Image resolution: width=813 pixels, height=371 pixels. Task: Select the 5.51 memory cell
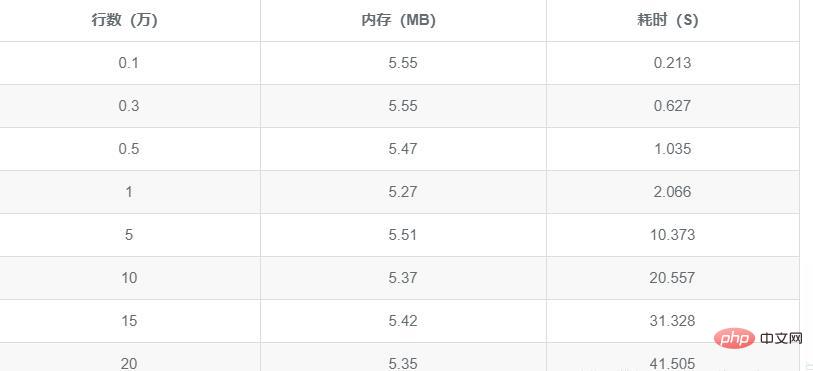[x=403, y=235]
